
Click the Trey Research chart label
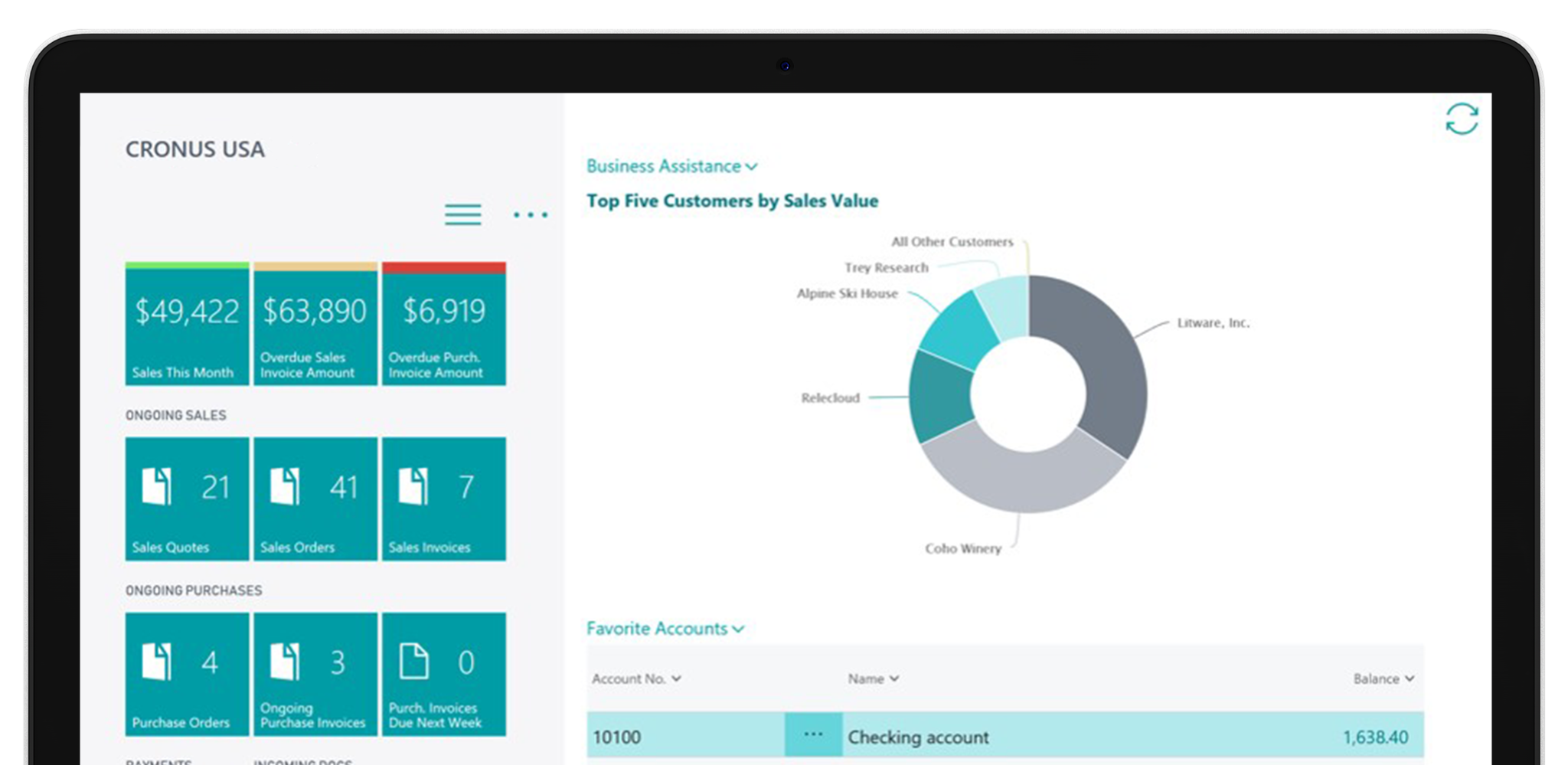[x=886, y=267]
